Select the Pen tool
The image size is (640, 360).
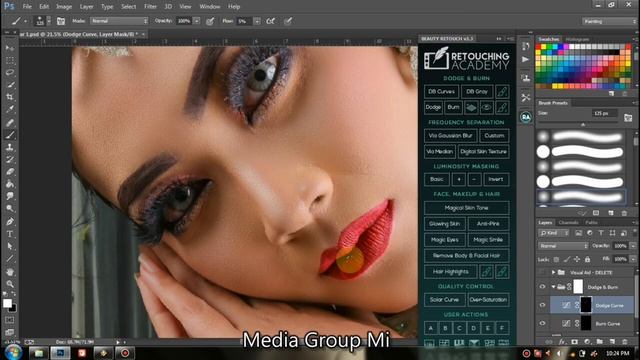(10, 222)
